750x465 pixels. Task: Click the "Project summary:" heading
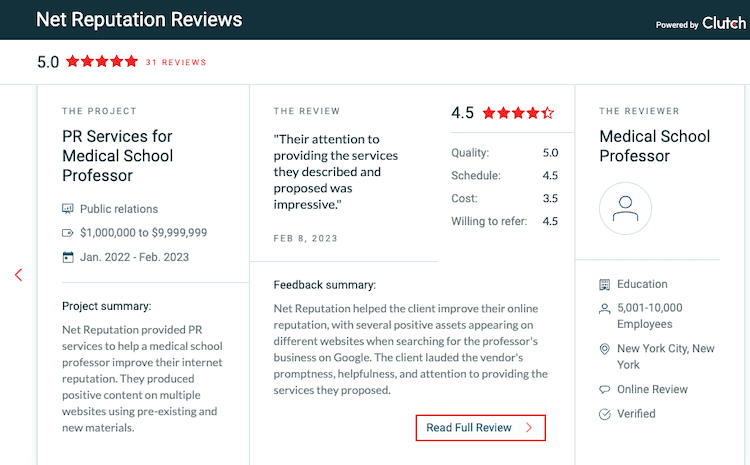(107, 306)
